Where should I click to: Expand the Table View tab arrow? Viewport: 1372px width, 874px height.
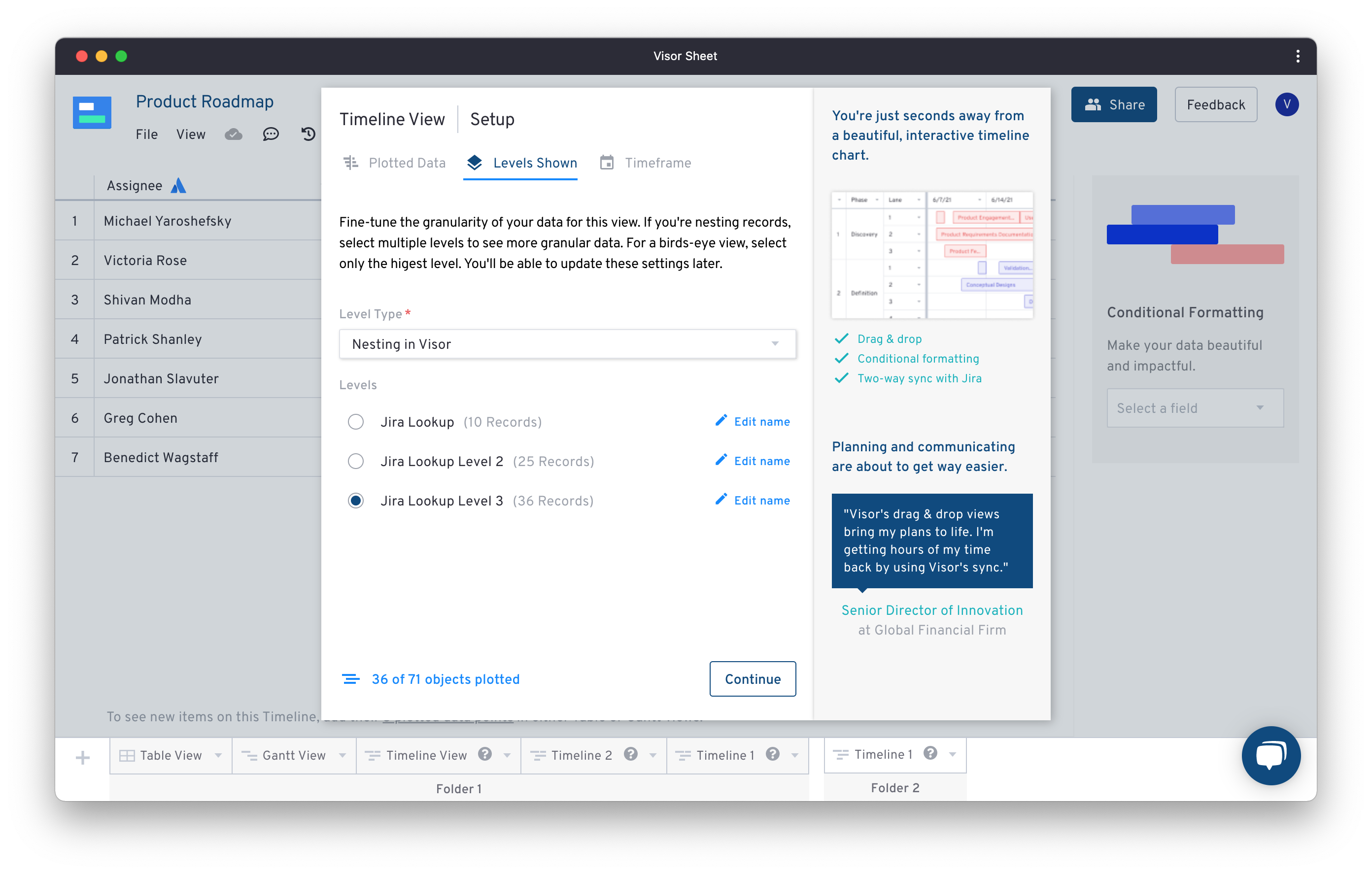[218, 755]
